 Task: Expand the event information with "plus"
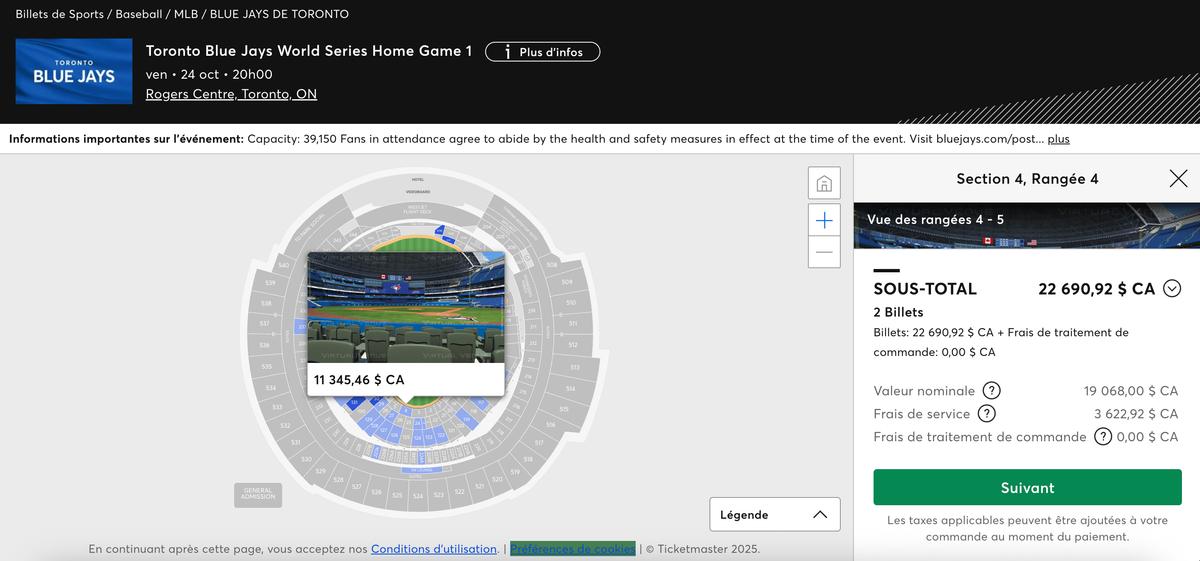click(x=1058, y=139)
